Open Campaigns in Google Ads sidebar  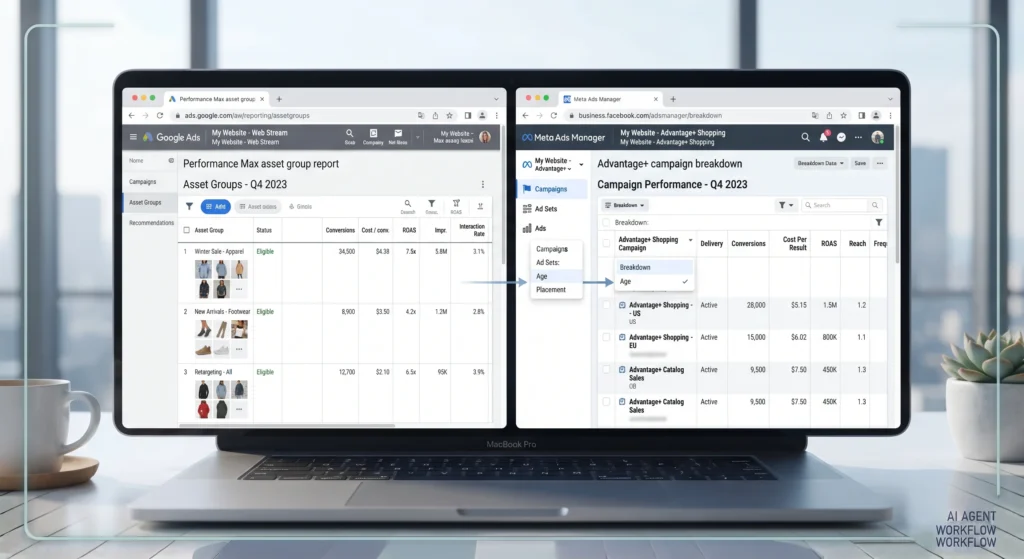(x=142, y=182)
